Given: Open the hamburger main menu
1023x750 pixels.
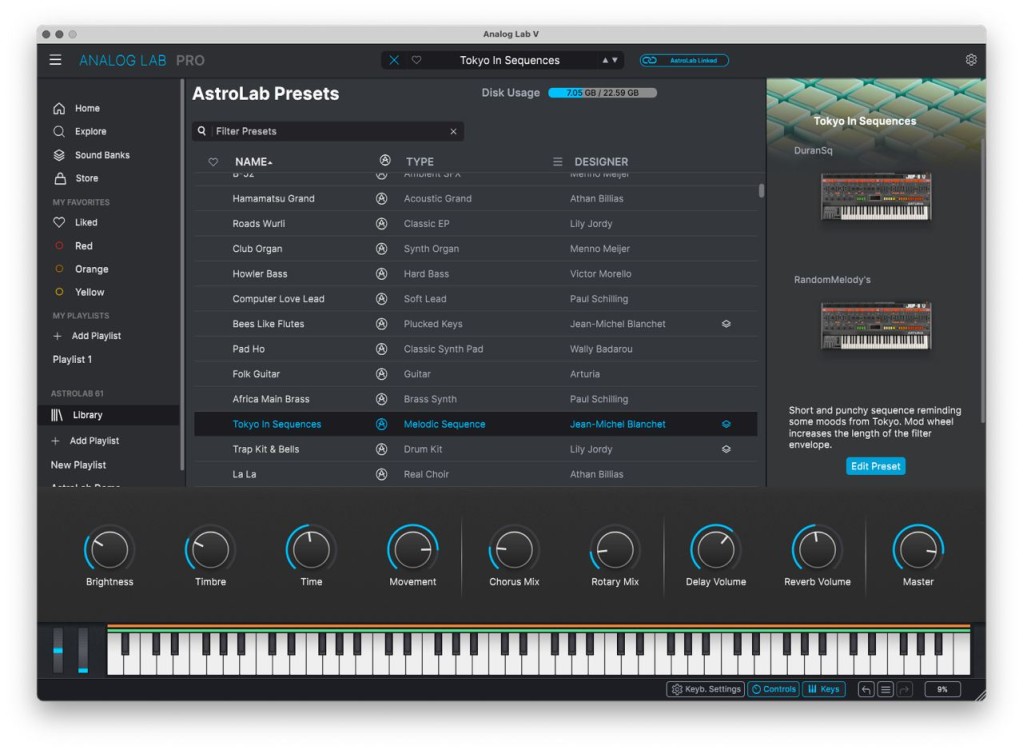Looking at the screenshot, I should pyautogui.click(x=55, y=60).
